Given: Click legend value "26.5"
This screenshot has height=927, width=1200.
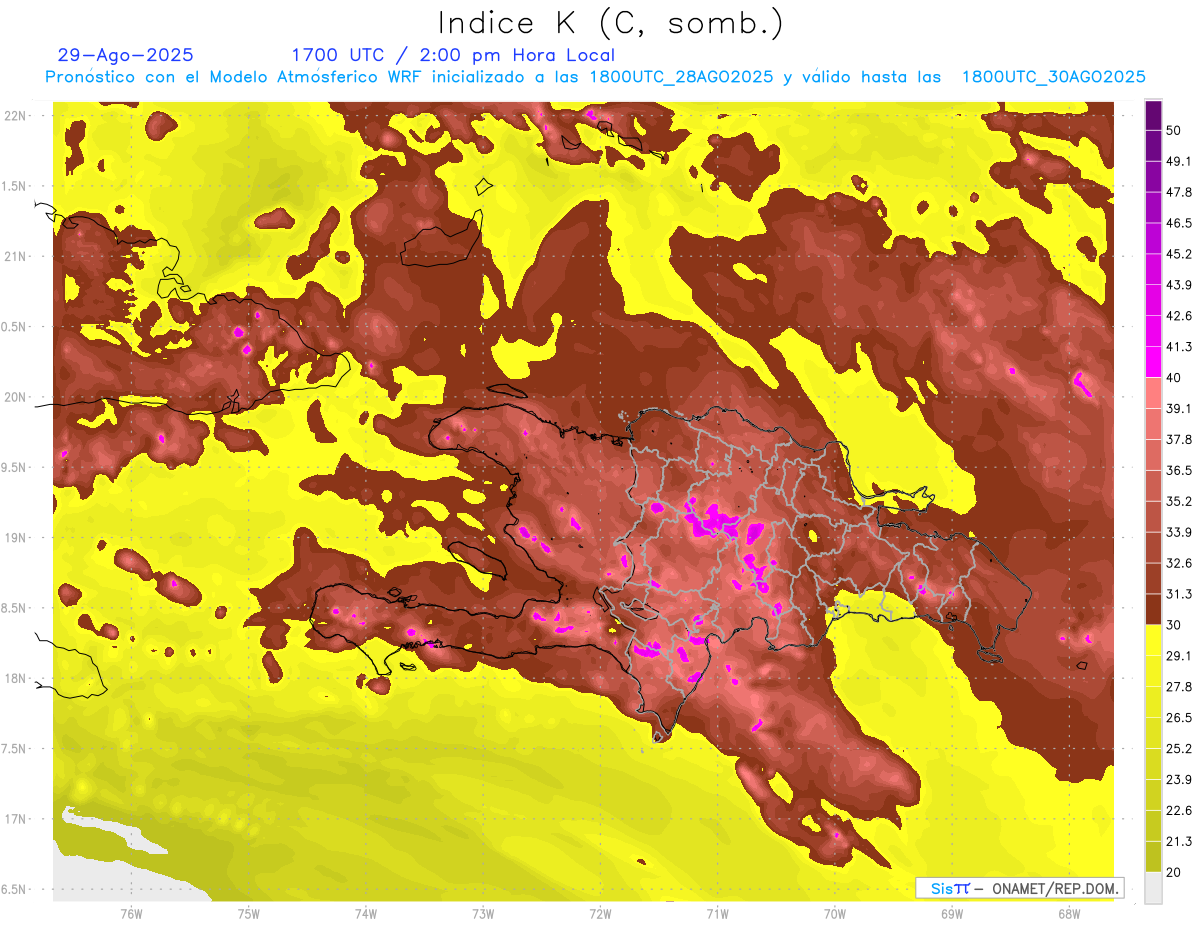Looking at the screenshot, I should [1178, 717].
